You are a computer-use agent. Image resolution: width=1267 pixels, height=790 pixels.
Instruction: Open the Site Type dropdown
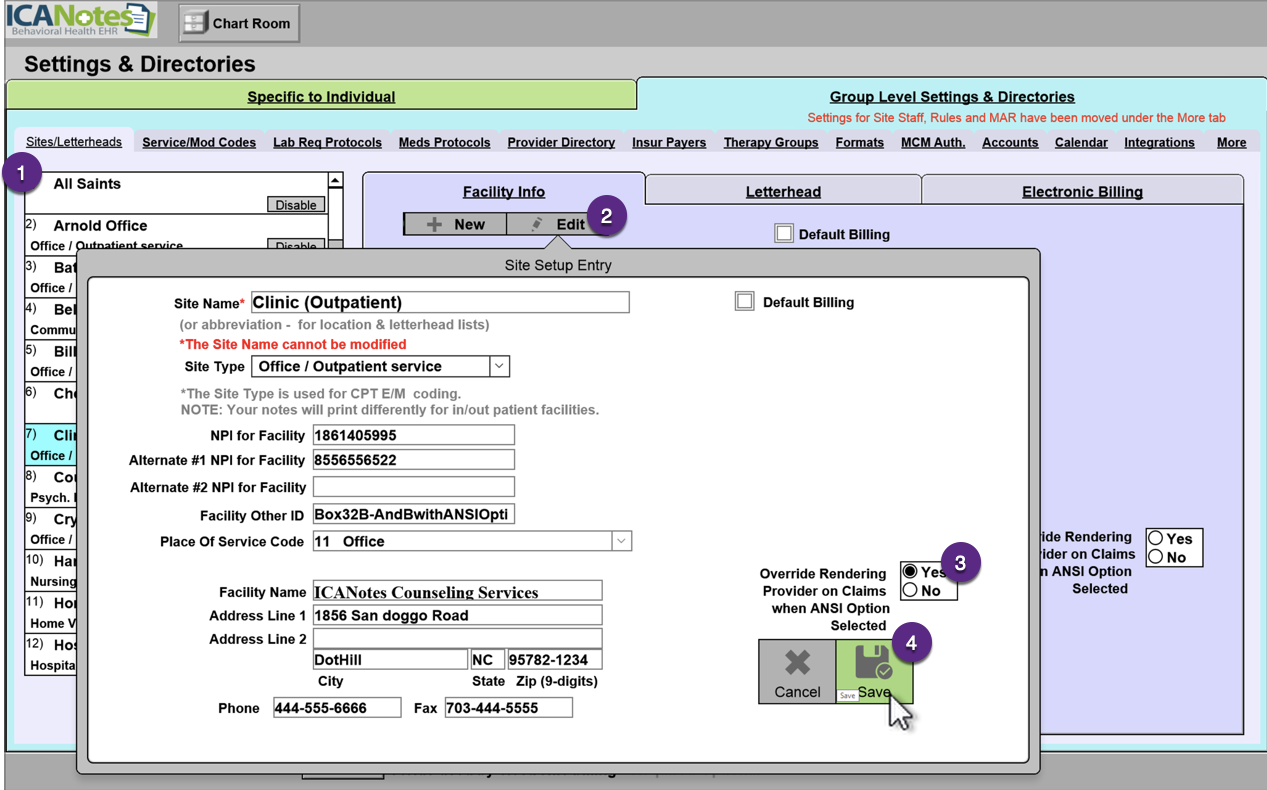pyautogui.click(x=499, y=366)
